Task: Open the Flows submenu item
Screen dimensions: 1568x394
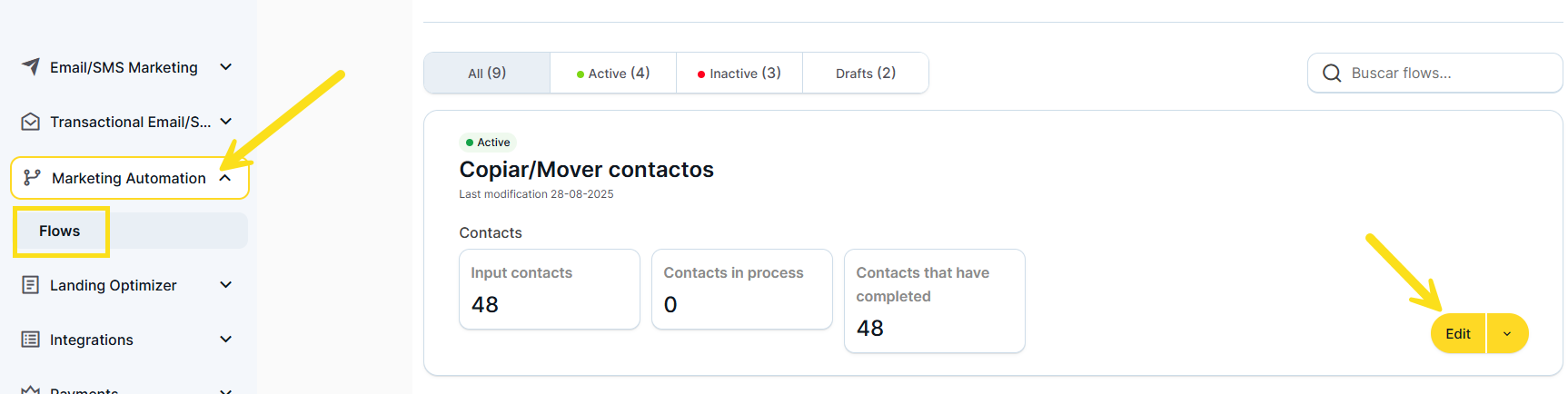Action: point(60,231)
